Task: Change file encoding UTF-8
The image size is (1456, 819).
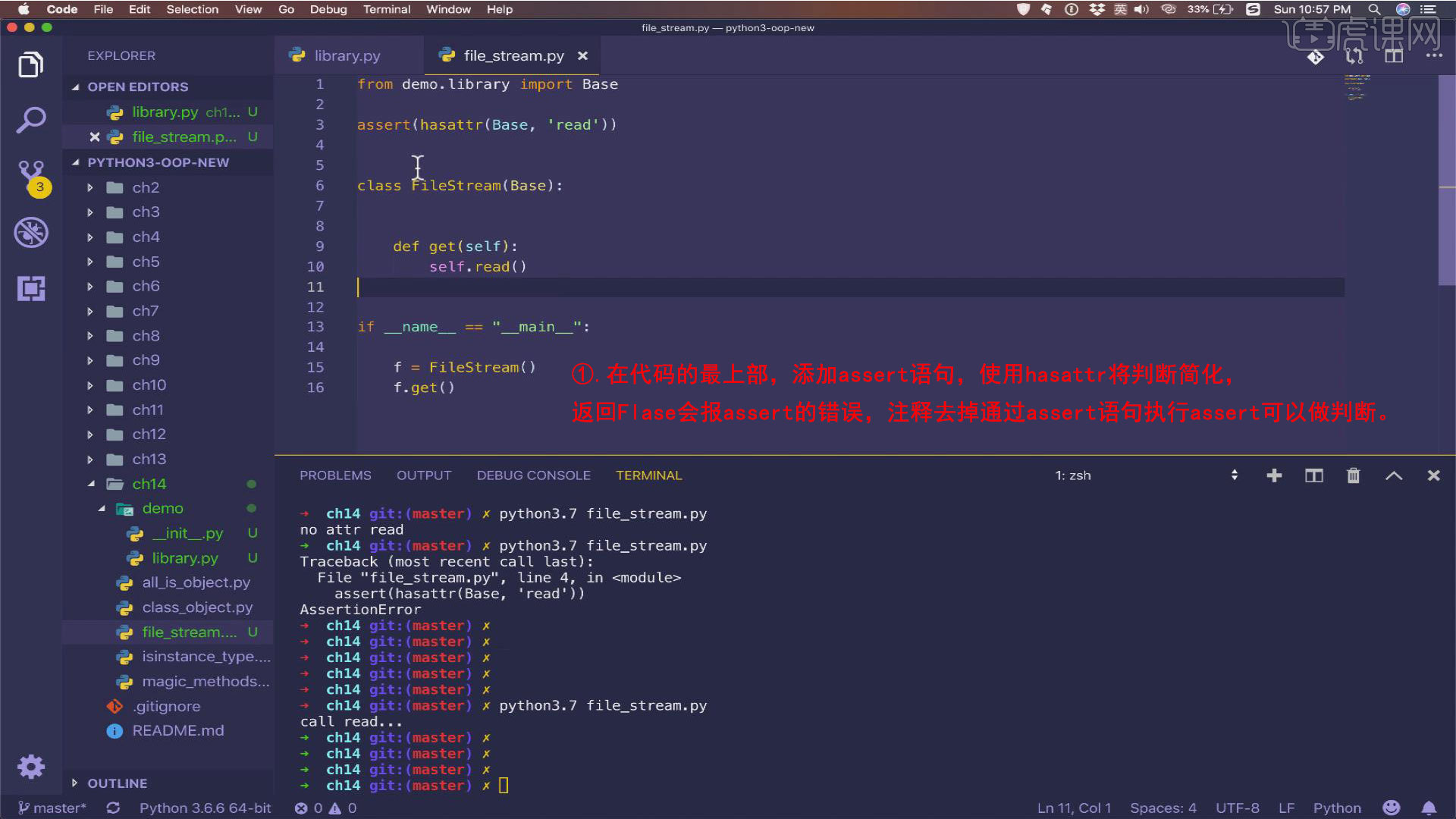Action: [x=1238, y=808]
